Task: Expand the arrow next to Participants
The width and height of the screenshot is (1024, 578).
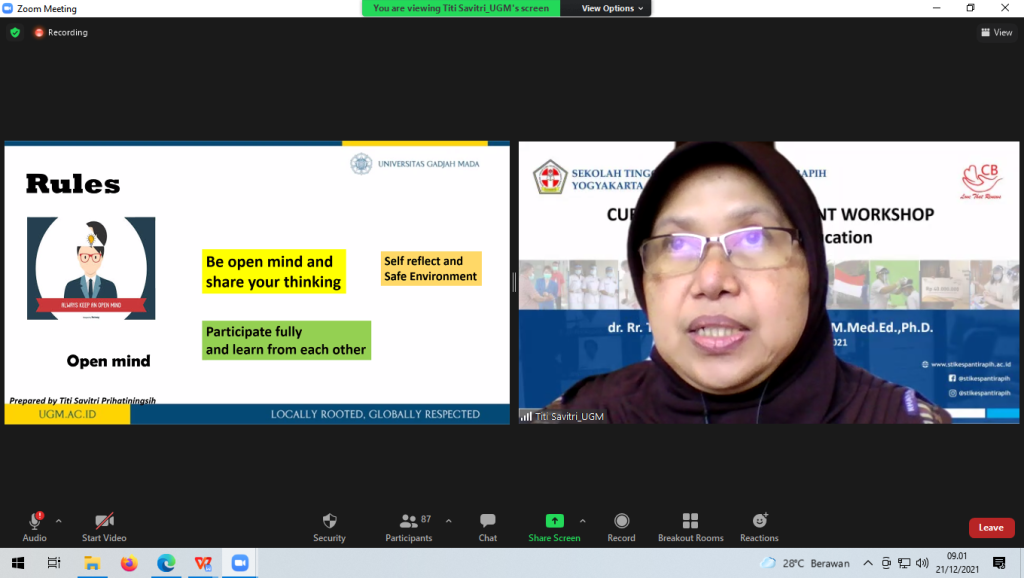Action: [x=448, y=521]
